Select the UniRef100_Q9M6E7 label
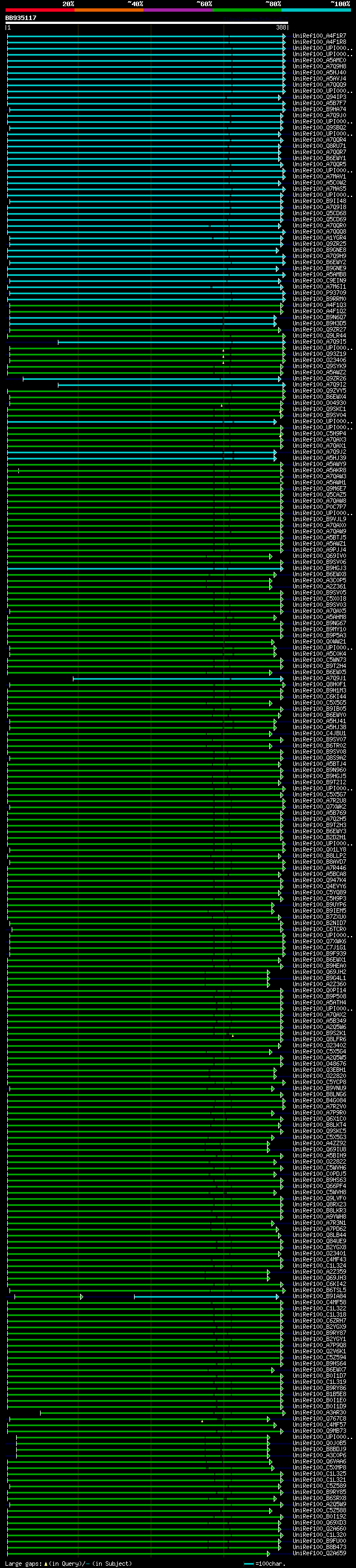356x1568 pixels. pos(319,488)
